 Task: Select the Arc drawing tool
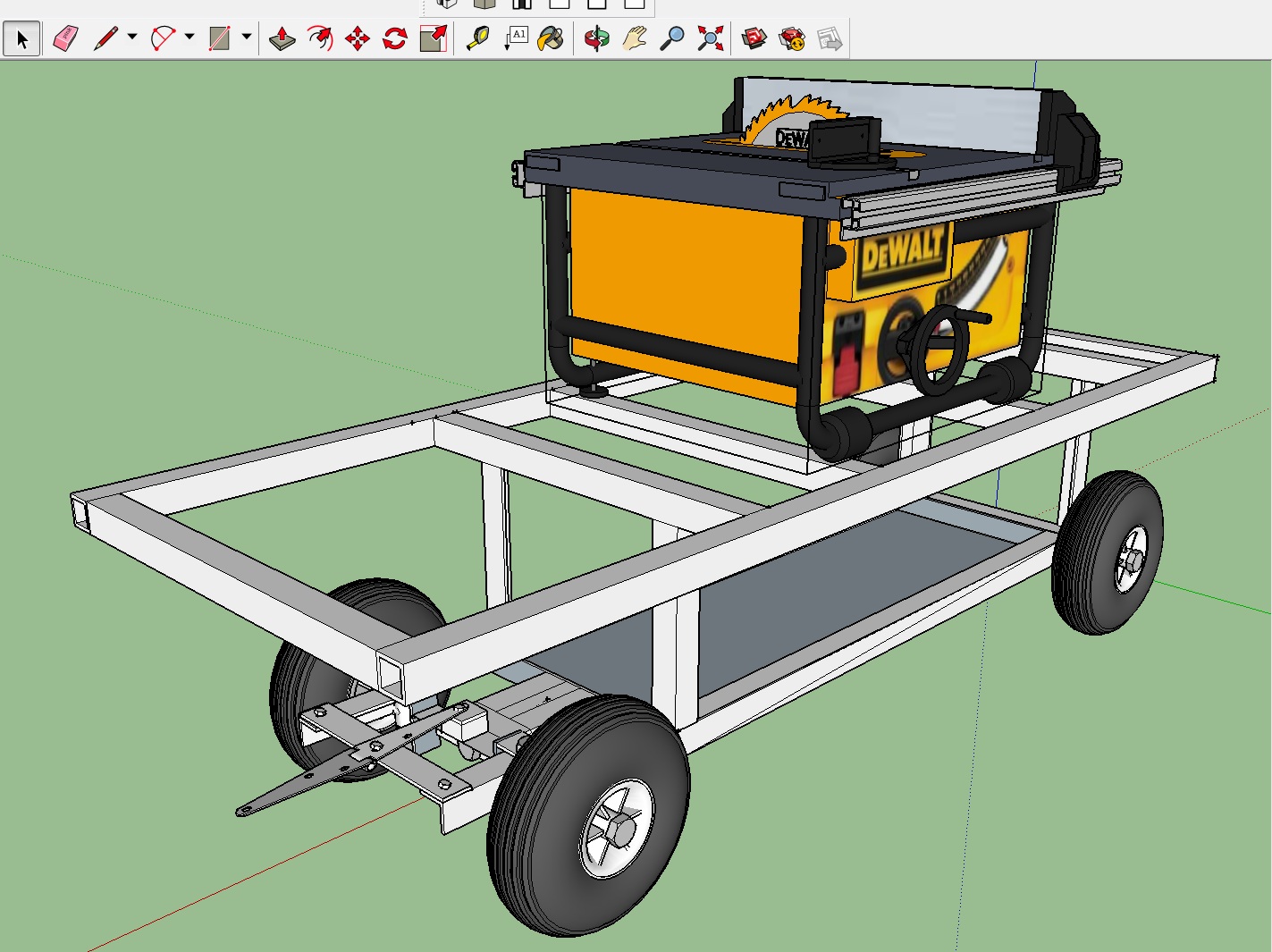click(x=163, y=38)
